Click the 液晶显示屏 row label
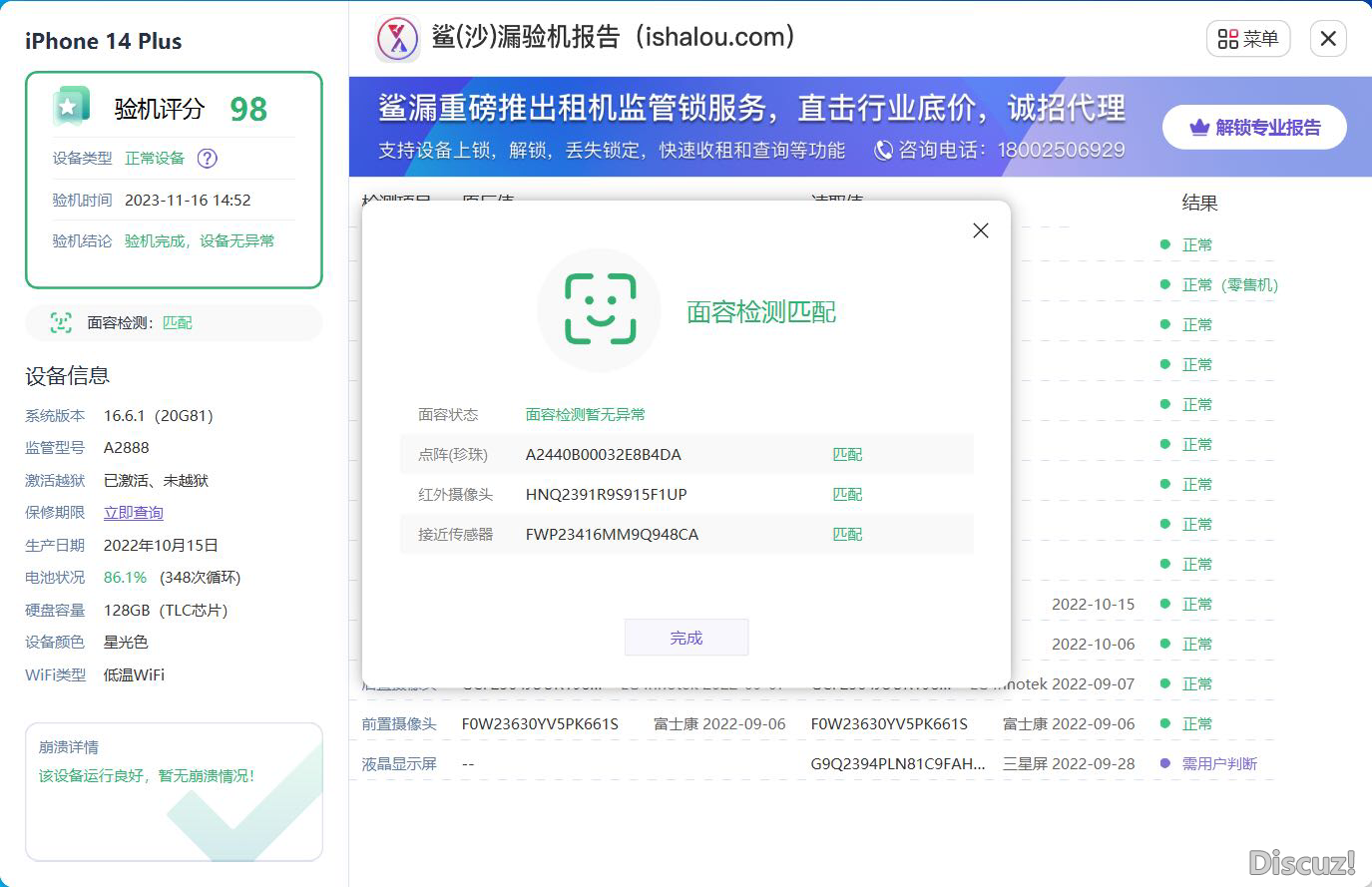1372x887 pixels. [399, 764]
